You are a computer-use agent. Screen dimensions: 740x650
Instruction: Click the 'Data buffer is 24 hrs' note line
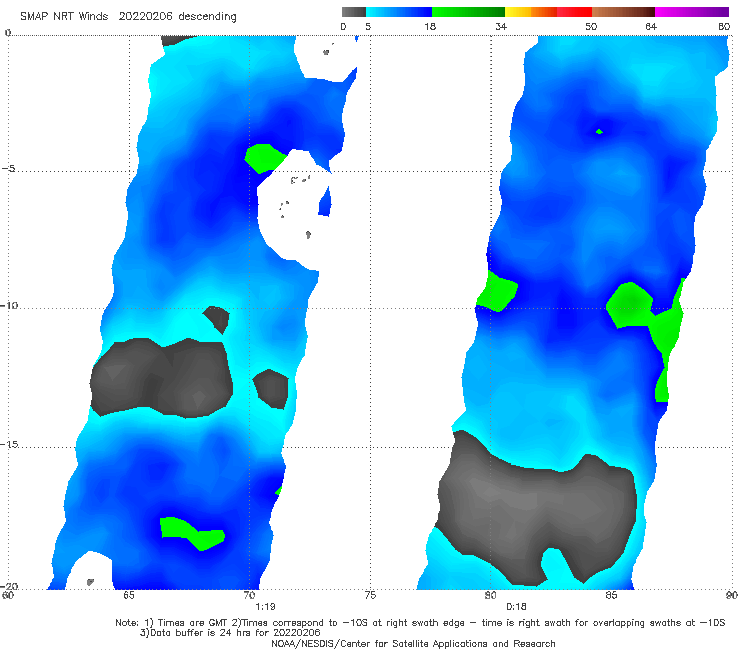230,633
